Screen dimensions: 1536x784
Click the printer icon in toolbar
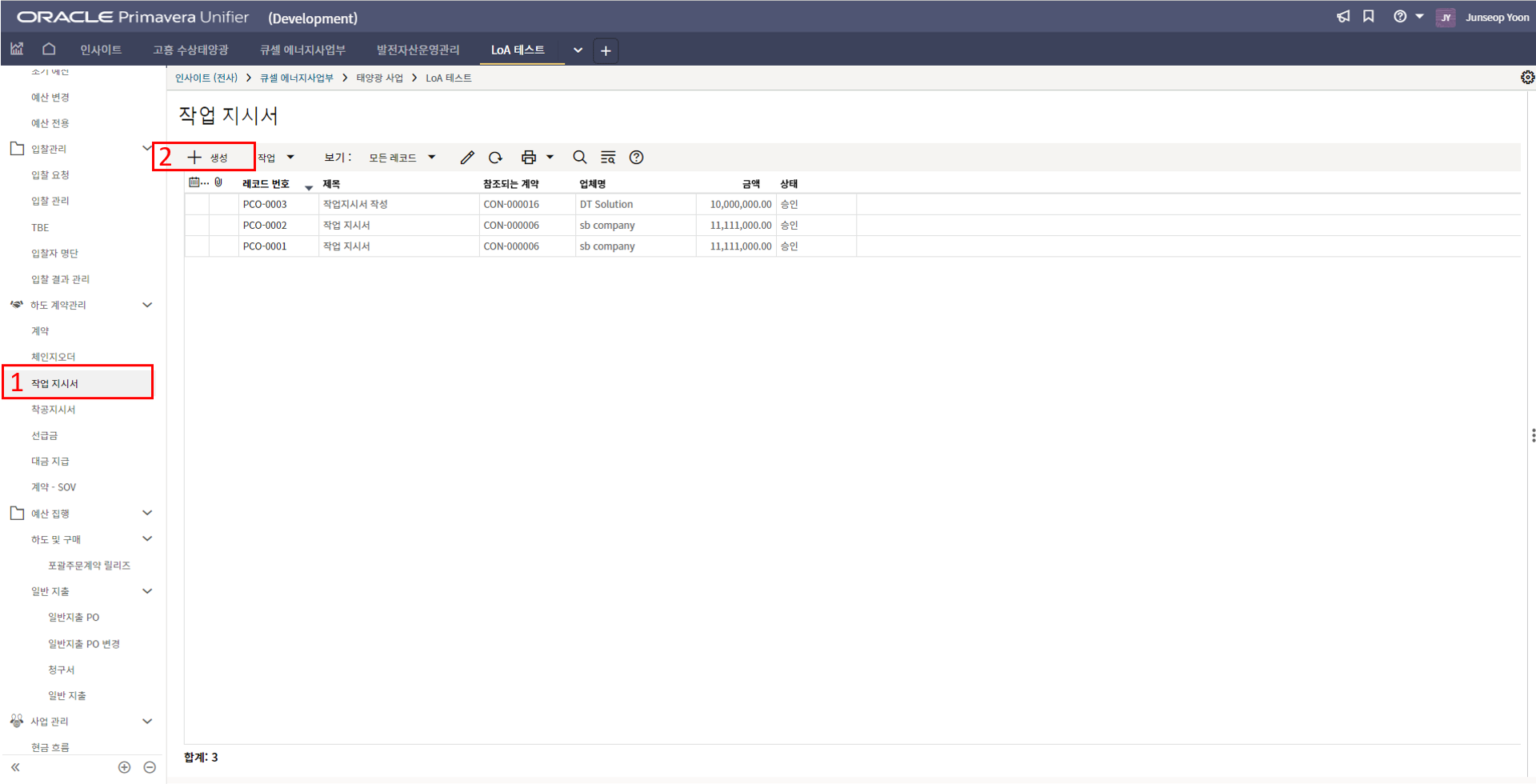(x=528, y=158)
